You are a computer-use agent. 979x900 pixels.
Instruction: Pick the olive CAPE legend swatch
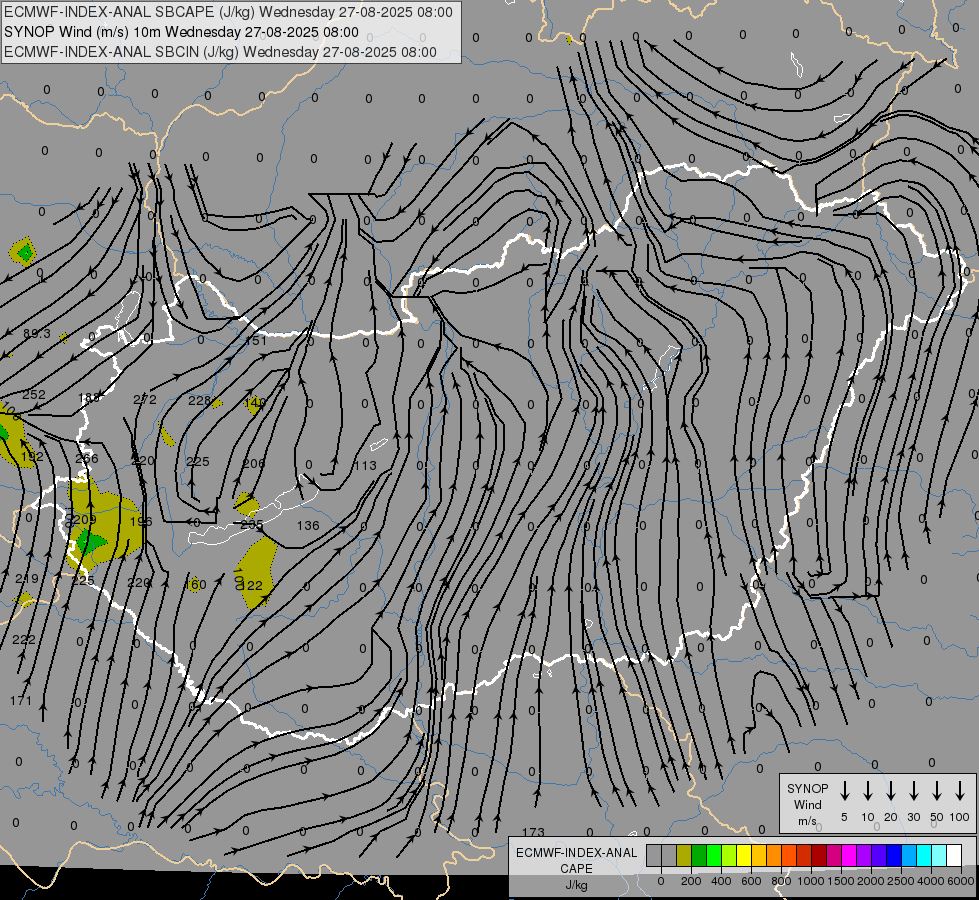pyautogui.click(x=684, y=855)
